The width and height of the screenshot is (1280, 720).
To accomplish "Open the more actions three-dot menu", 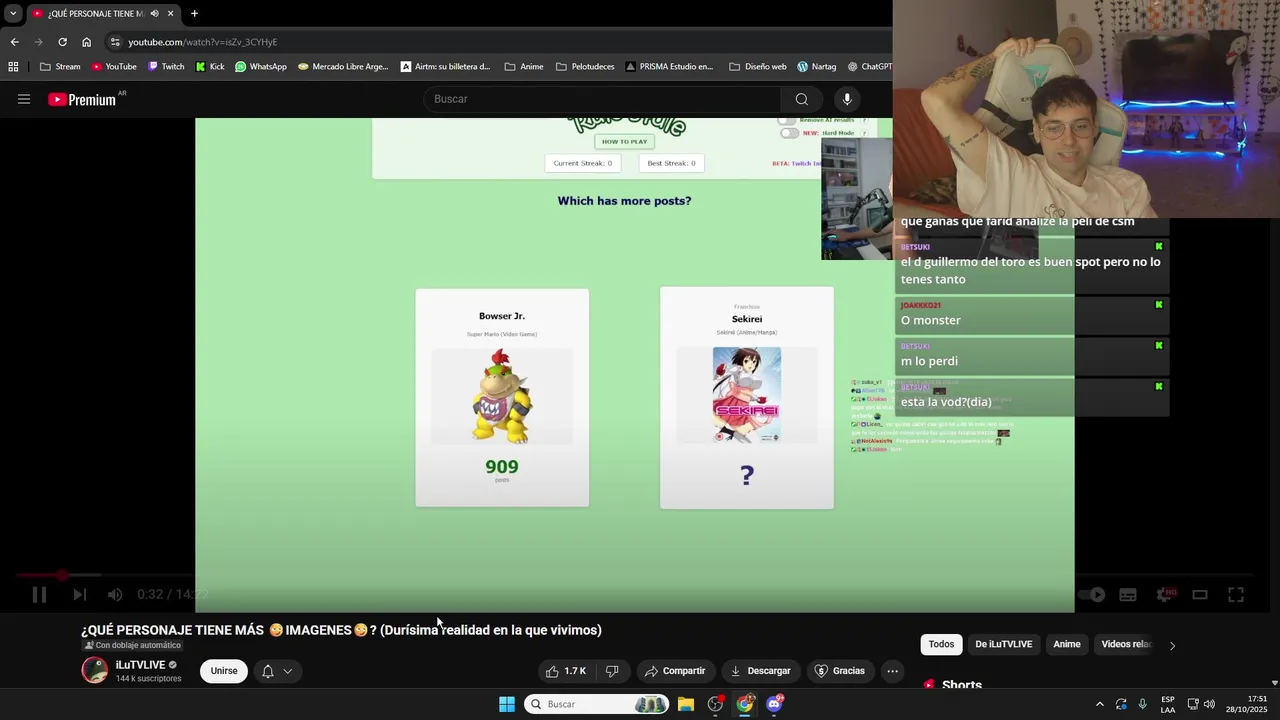I will pyautogui.click(x=893, y=671).
